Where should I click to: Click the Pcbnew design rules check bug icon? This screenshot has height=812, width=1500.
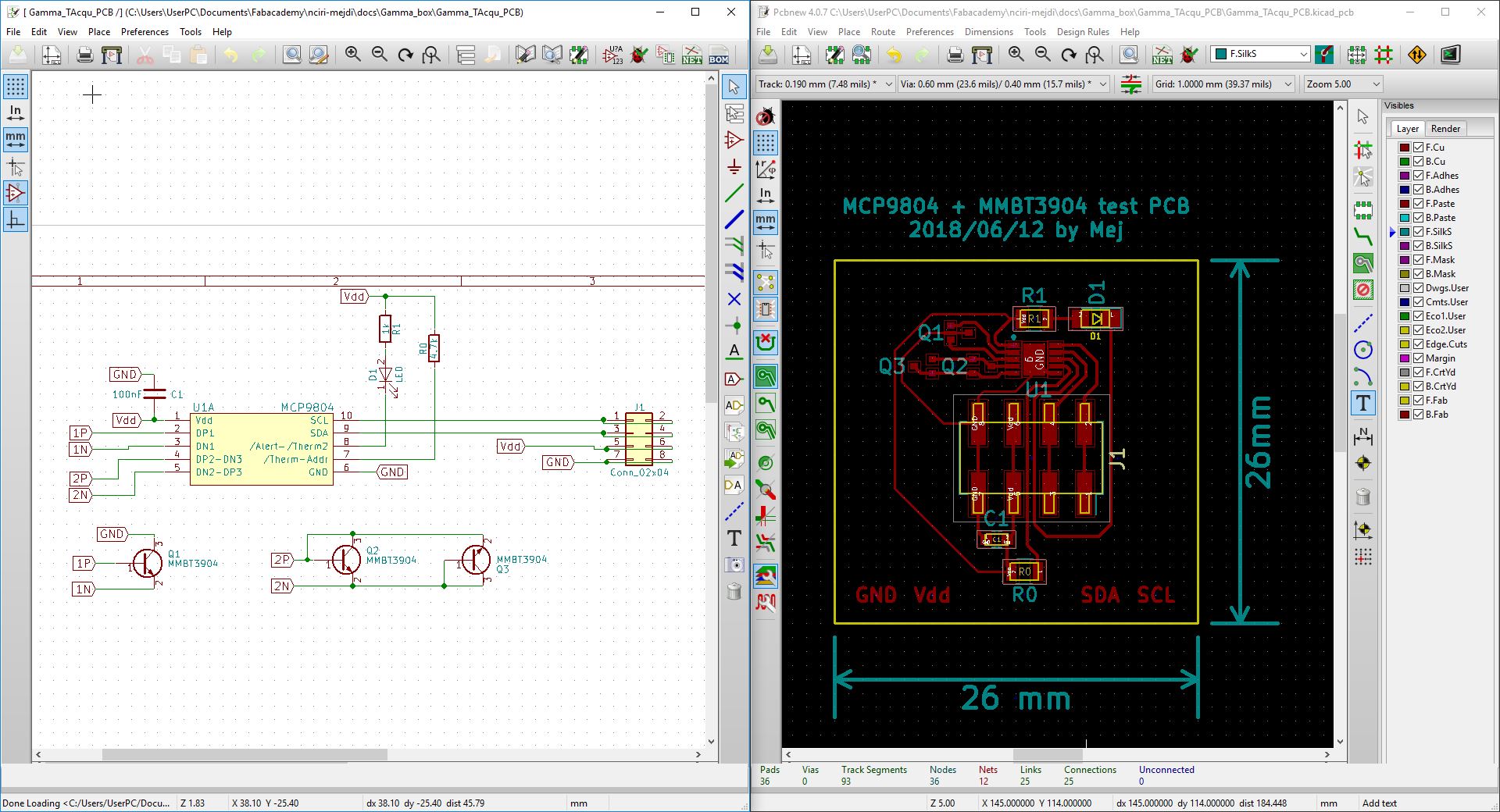pos(1188,55)
